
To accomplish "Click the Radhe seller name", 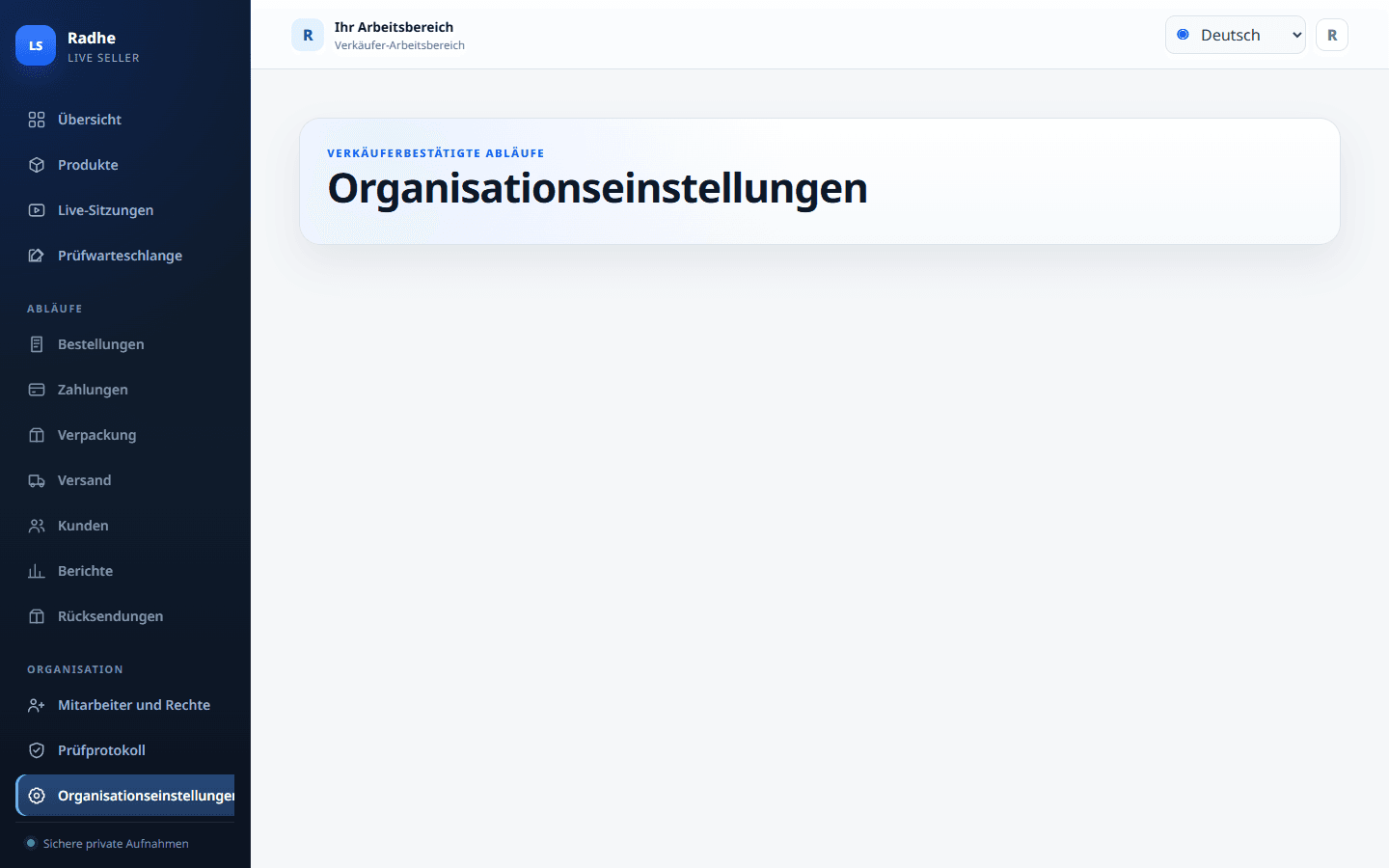I will coord(92,38).
